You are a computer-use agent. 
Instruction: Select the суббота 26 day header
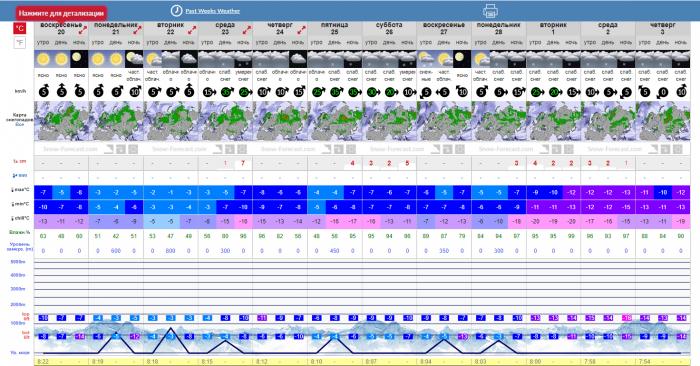pyautogui.click(x=389, y=29)
